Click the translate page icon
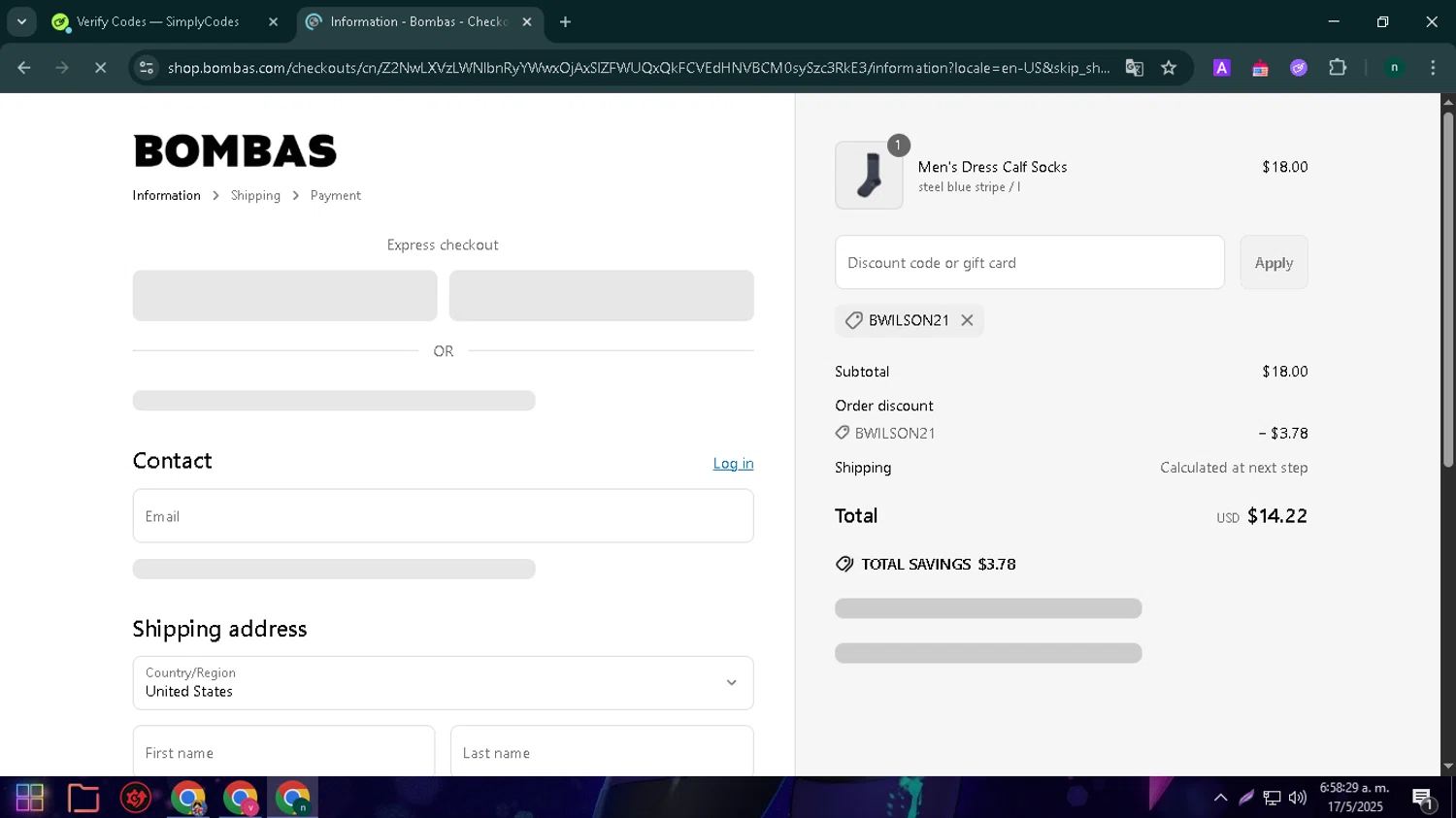Image resolution: width=1456 pixels, height=818 pixels. tap(1134, 68)
